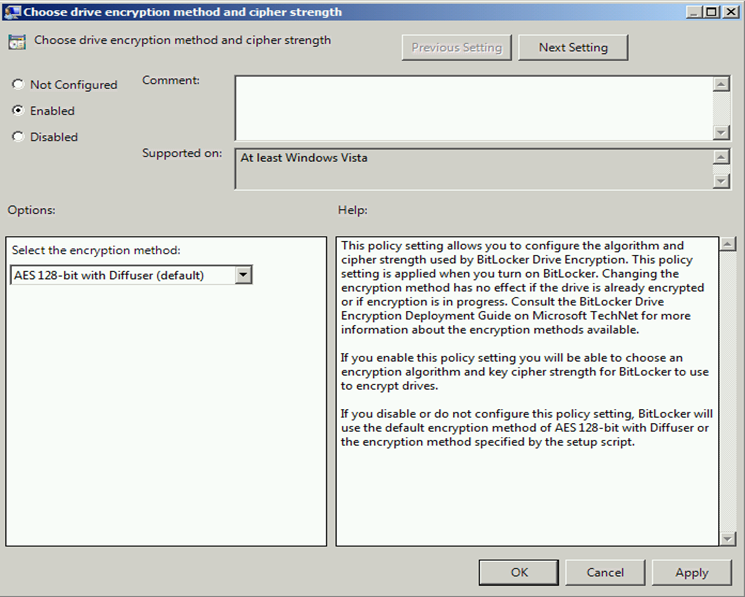745x597 pixels.
Task: Select the Disabled radio button
Action: [18, 137]
